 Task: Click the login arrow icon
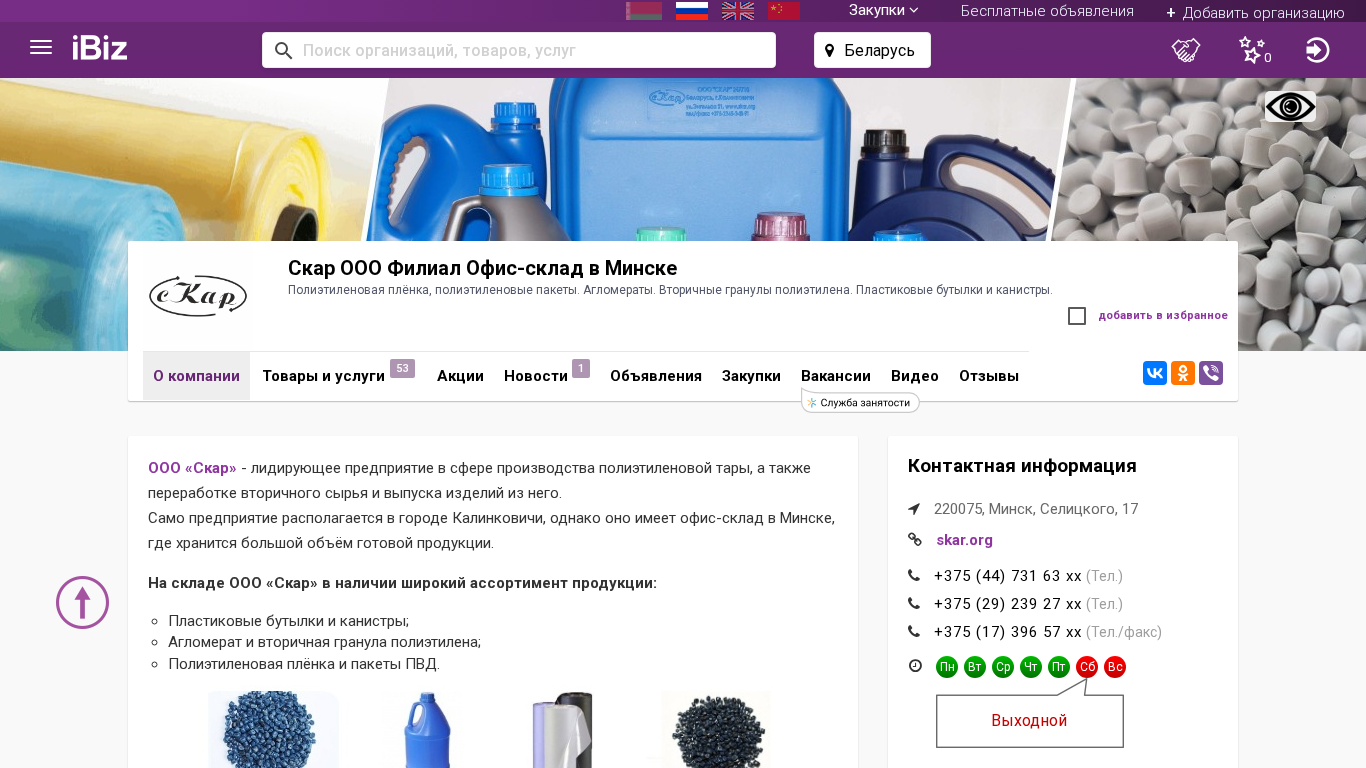point(1318,50)
